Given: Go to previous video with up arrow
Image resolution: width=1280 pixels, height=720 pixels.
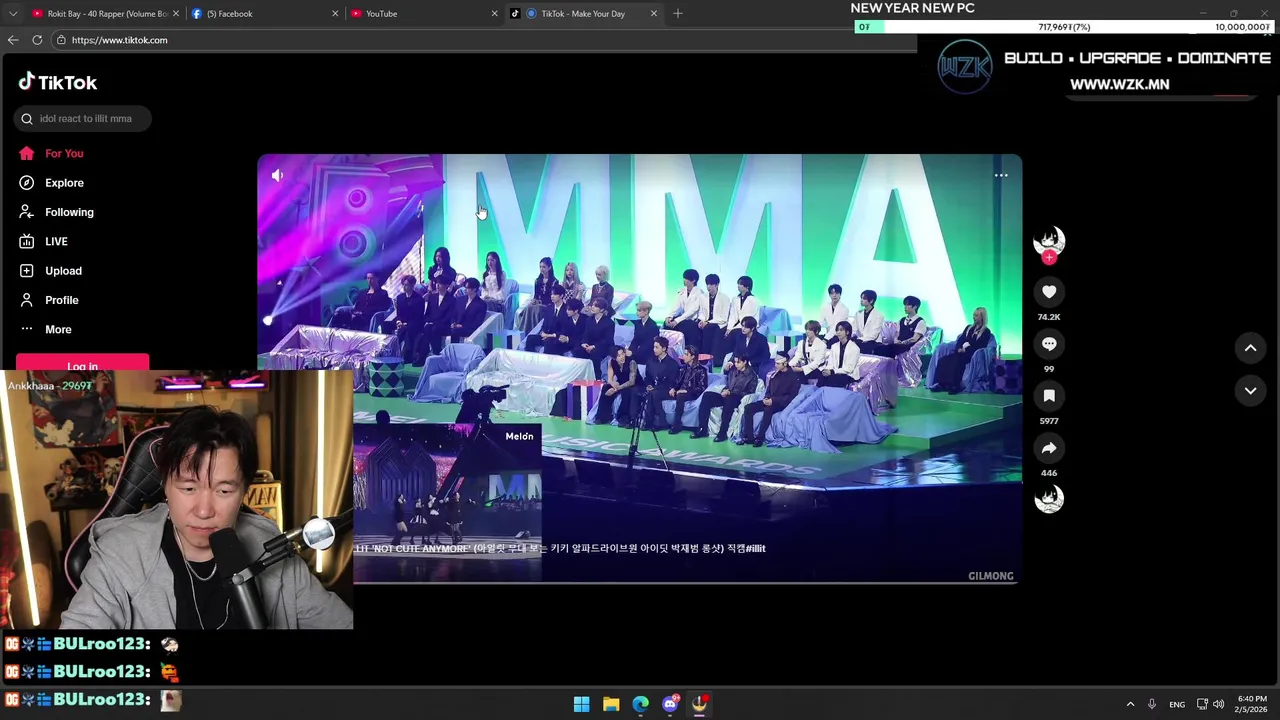Looking at the screenshot, I should [x=1250, y=347].
